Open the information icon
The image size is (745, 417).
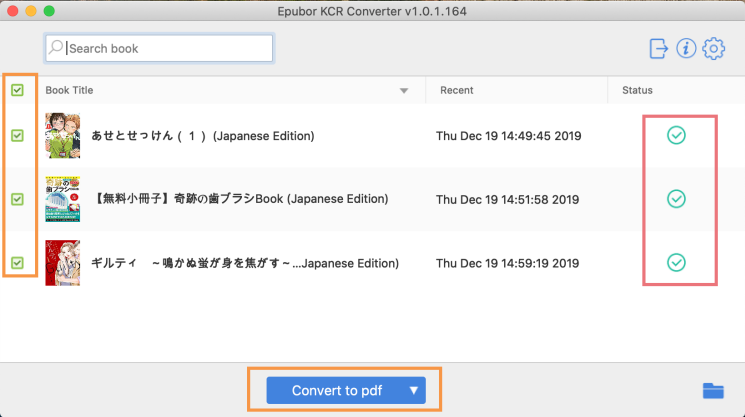686,48
